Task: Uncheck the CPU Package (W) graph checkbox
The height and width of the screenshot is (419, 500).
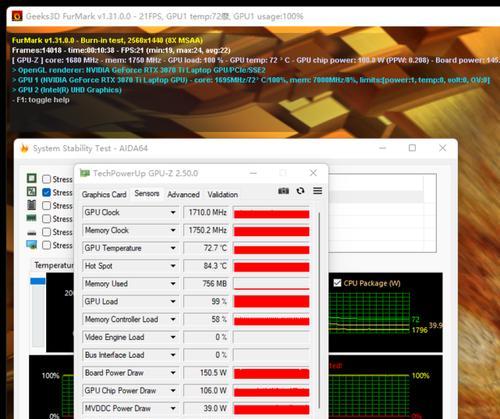Action: point(337,283)
